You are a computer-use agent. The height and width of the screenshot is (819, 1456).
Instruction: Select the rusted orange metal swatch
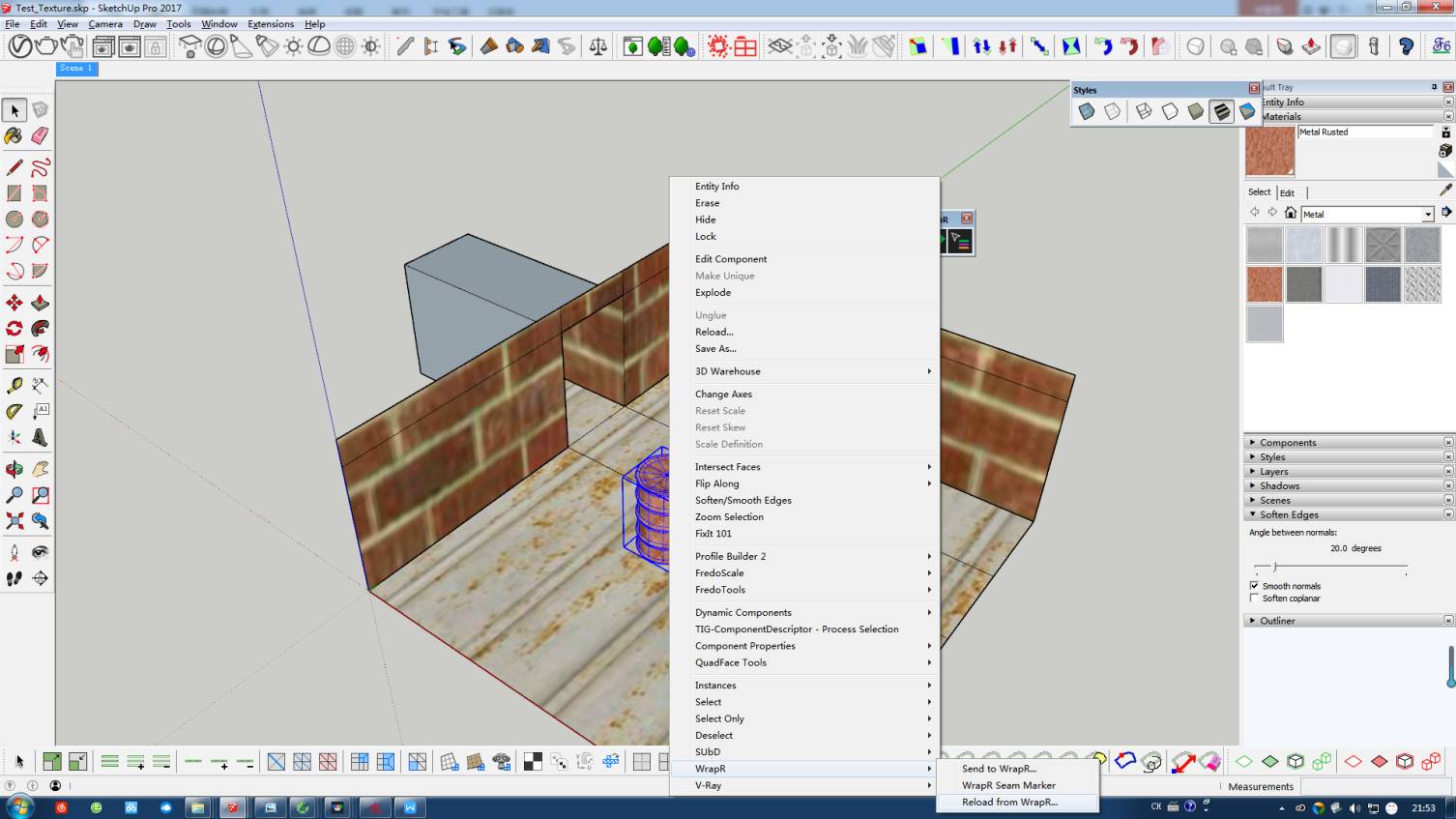(1264, 285)
